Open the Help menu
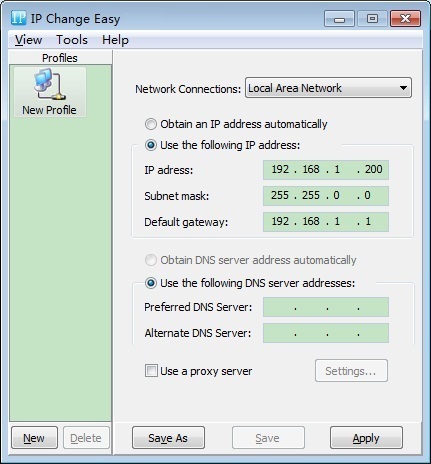Screen dimensions: 431x464 115,40
